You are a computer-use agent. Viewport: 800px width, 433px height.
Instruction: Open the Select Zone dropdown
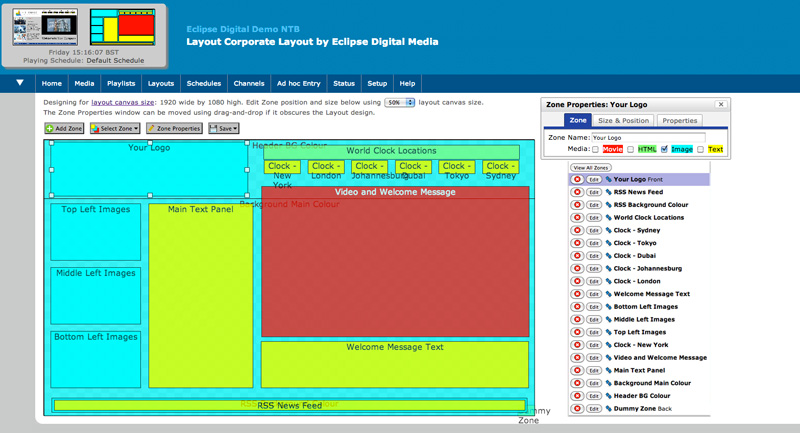pos(115,129)
